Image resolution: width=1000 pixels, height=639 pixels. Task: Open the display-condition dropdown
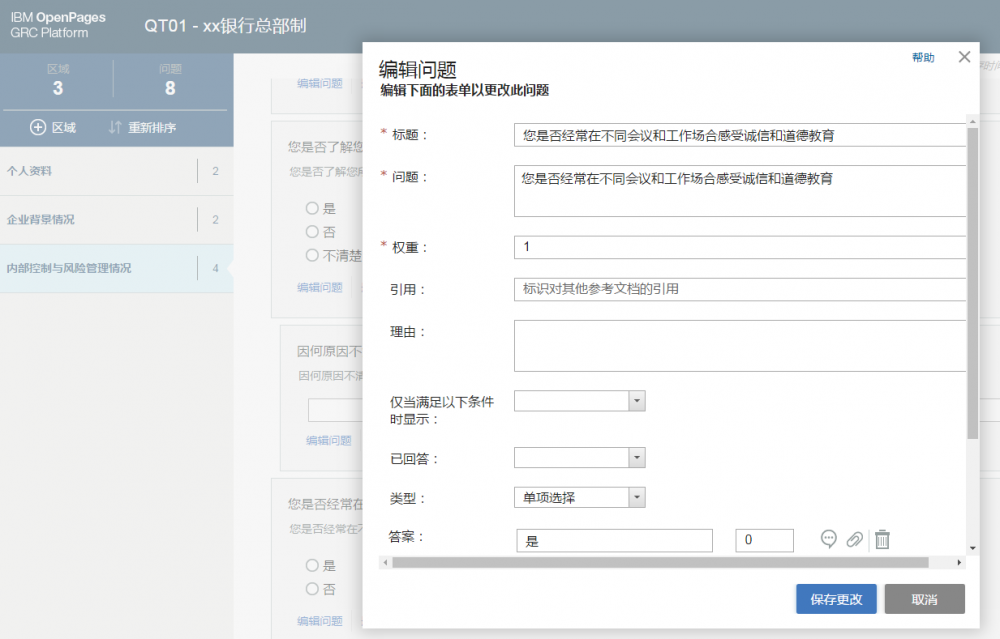[x=638, y=399]
